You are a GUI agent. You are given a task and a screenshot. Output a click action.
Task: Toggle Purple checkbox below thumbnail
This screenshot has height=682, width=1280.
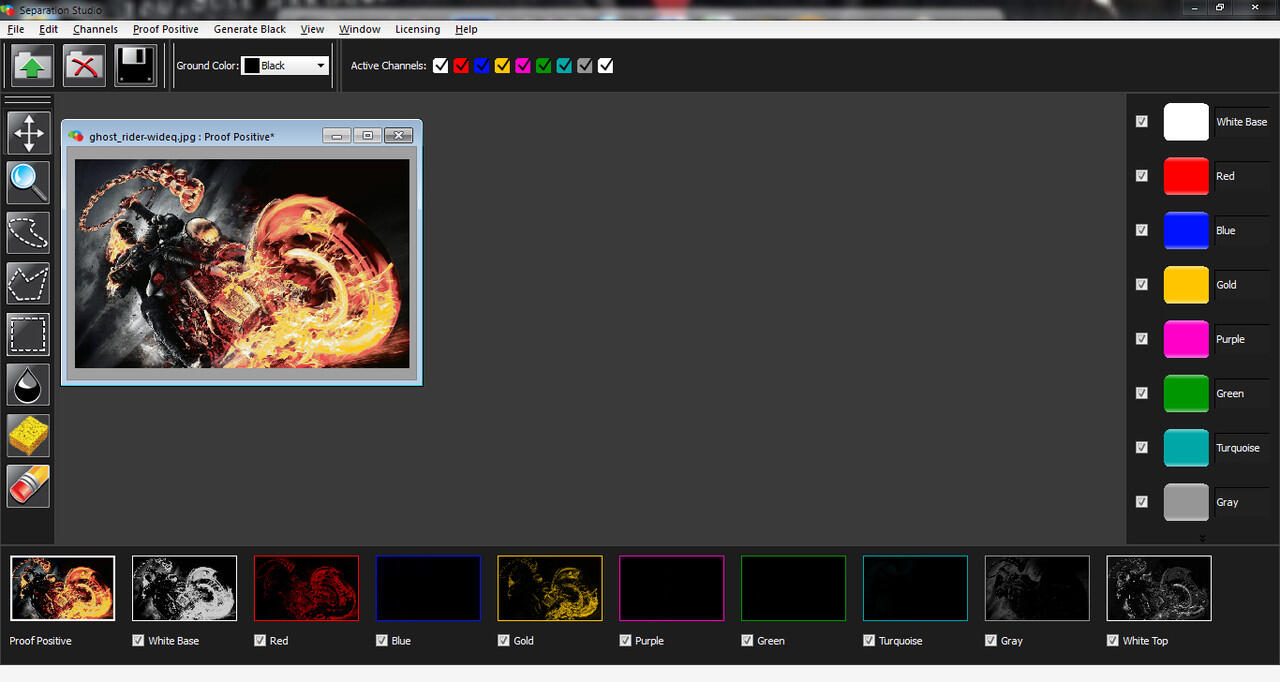[625, 640]
